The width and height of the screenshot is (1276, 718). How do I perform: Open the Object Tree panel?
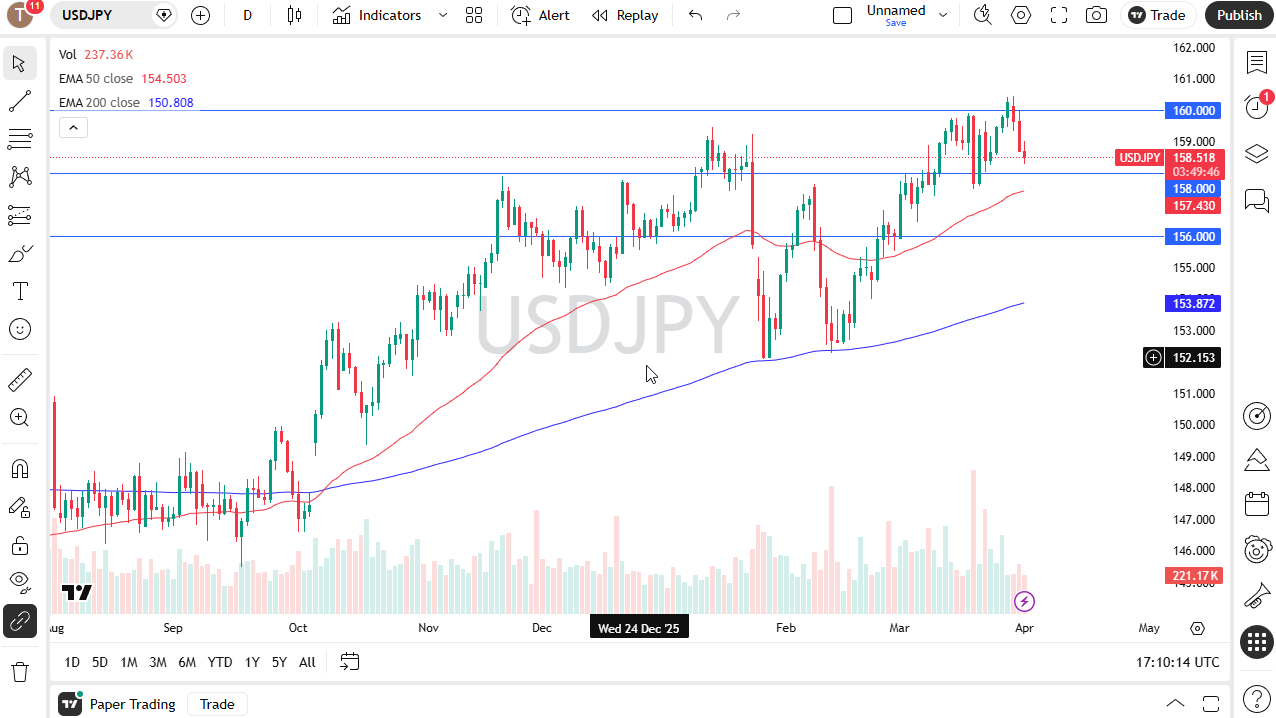pos(1256,154)
